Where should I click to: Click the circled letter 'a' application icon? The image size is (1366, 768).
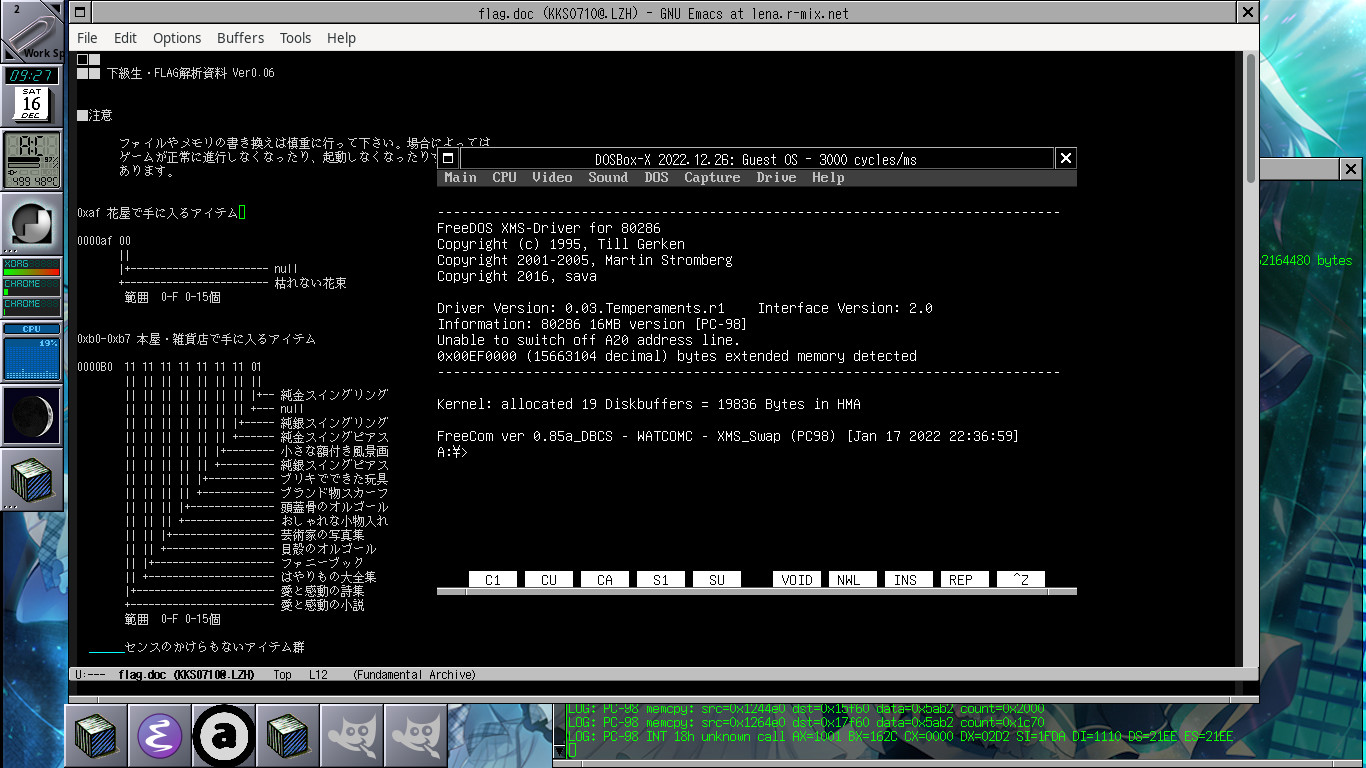click(224, 736)
